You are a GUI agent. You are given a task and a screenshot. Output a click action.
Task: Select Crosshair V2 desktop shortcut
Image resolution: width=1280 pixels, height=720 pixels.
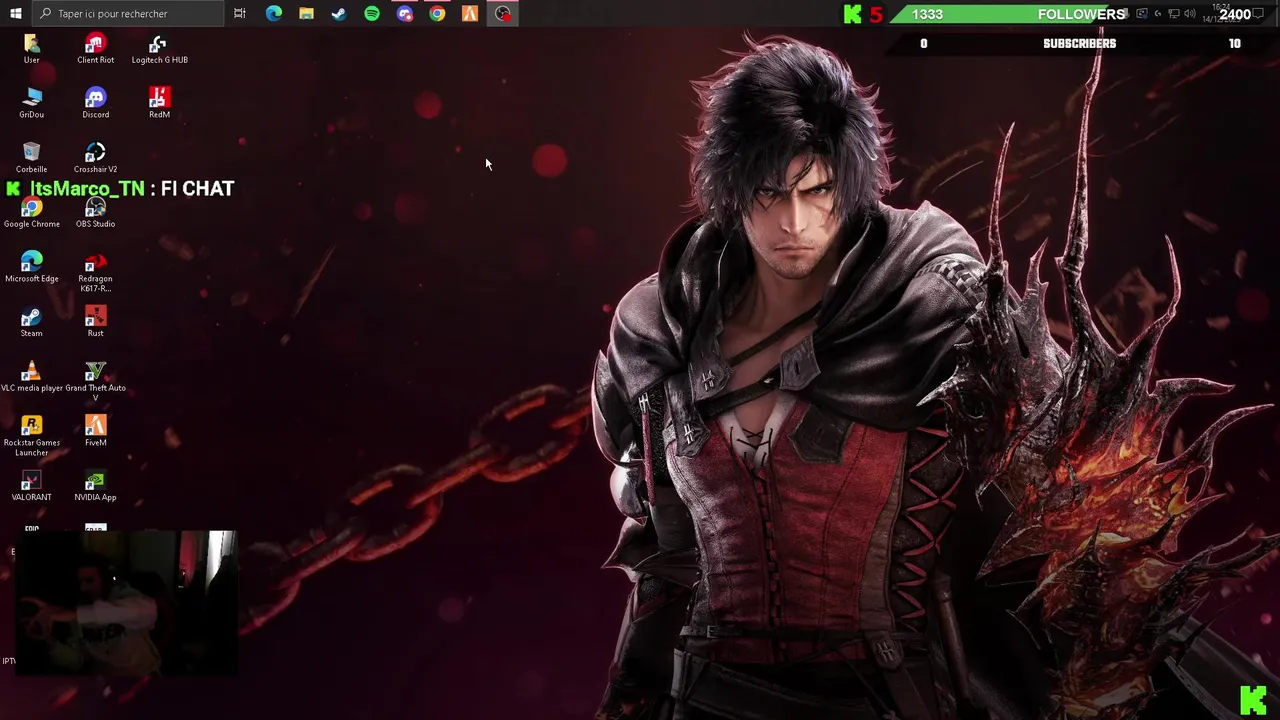[x=95, y=158]
